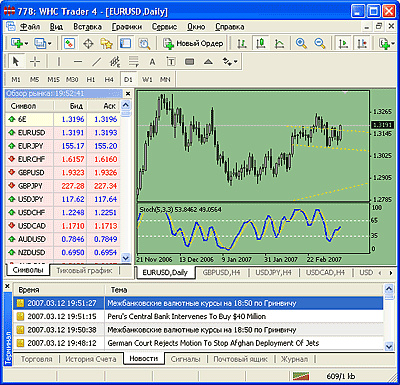Click the Market Watch vertical scrollbar thumb
The height and width of the screenshot is (385, 400).
coord(126,114)
